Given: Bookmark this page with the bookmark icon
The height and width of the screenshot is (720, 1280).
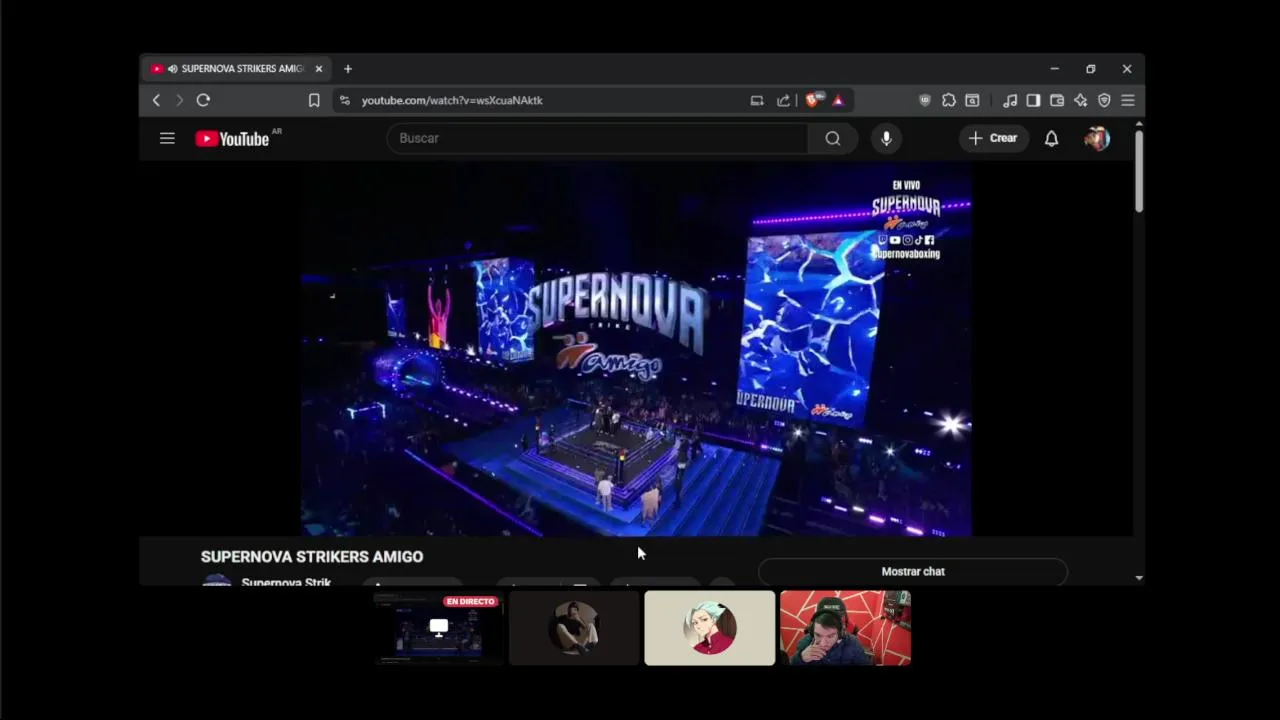Looking at the screenshot, I should (314, 100).
